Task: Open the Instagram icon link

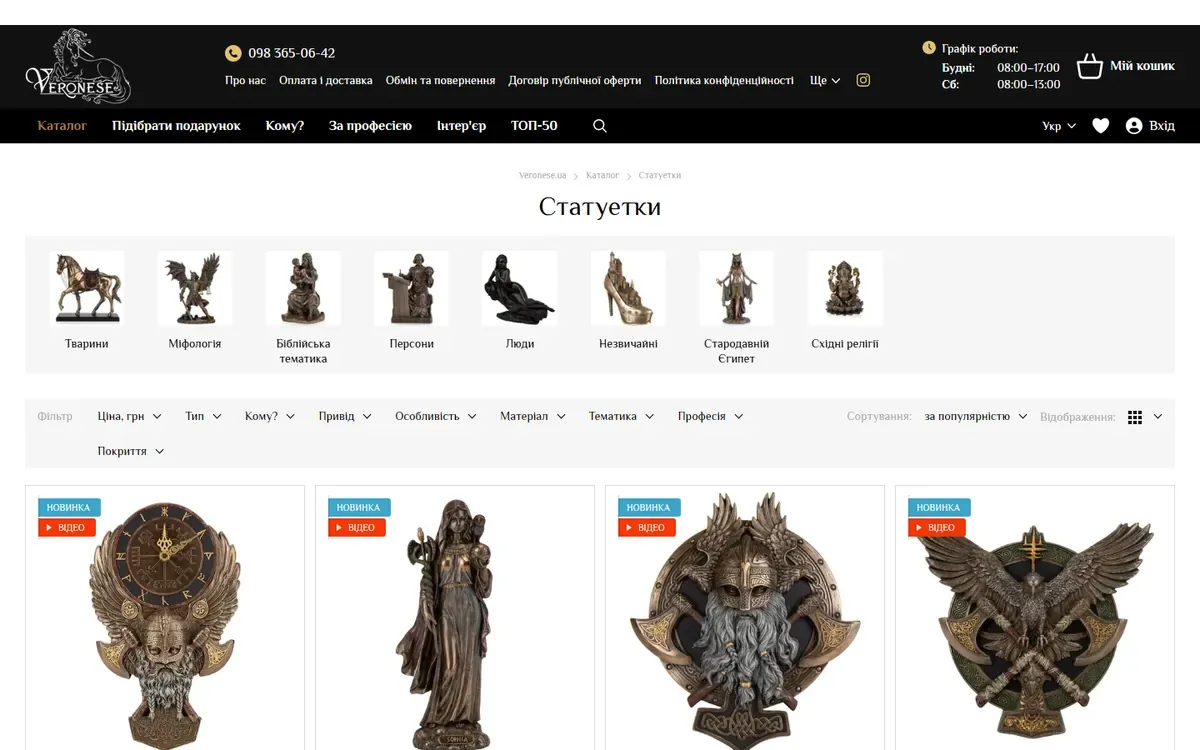Action: click(x=863, y=80)
